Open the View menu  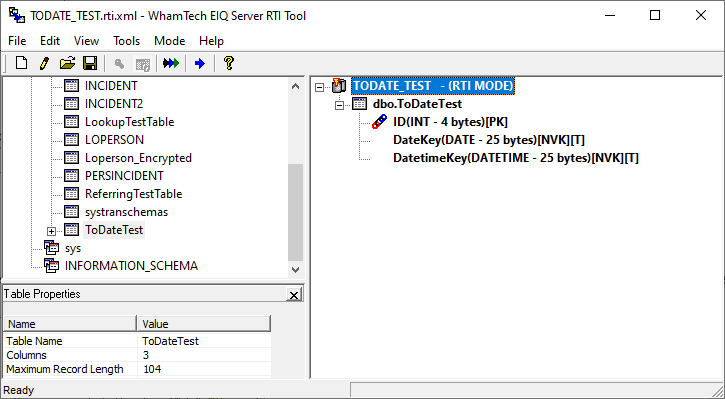86,41
